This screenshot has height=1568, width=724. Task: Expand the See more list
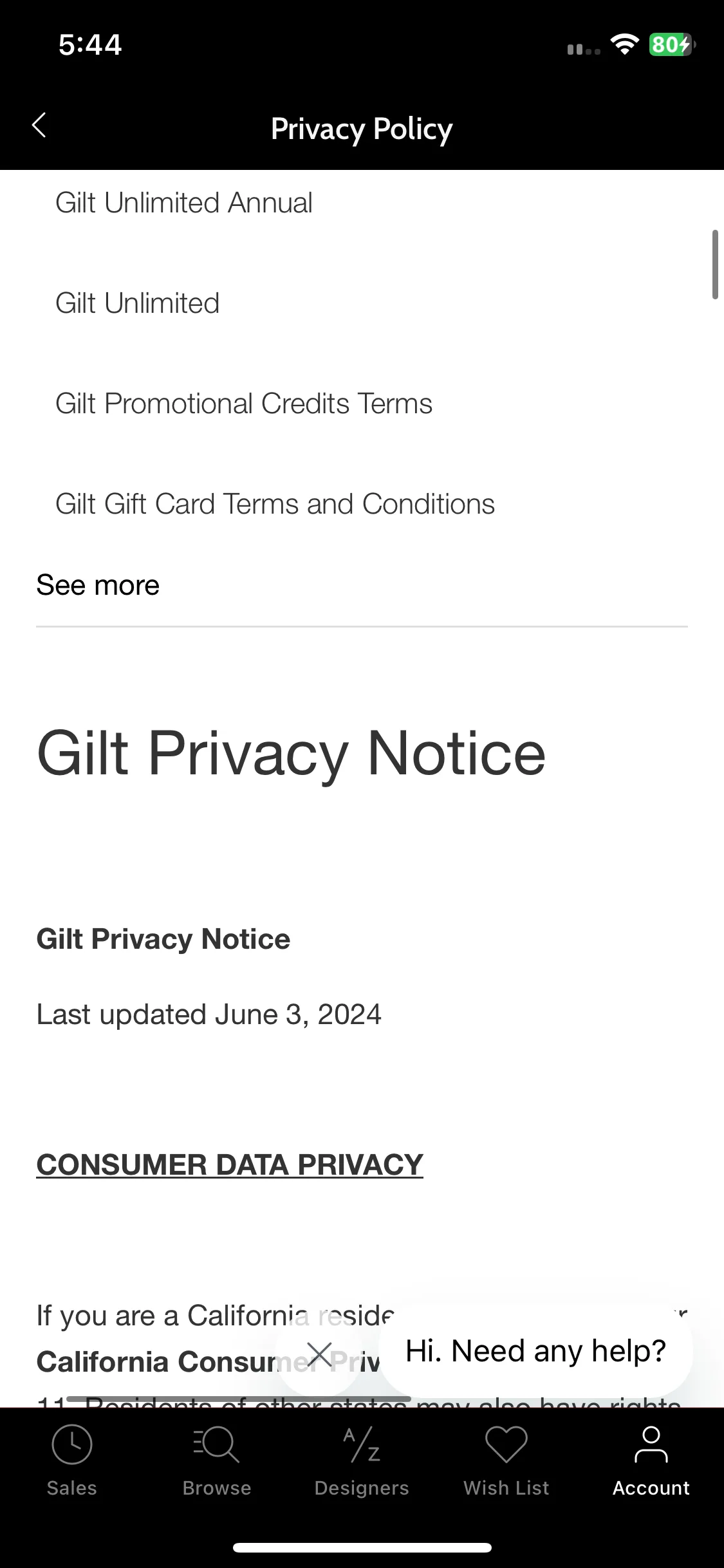tap(98, 585)
